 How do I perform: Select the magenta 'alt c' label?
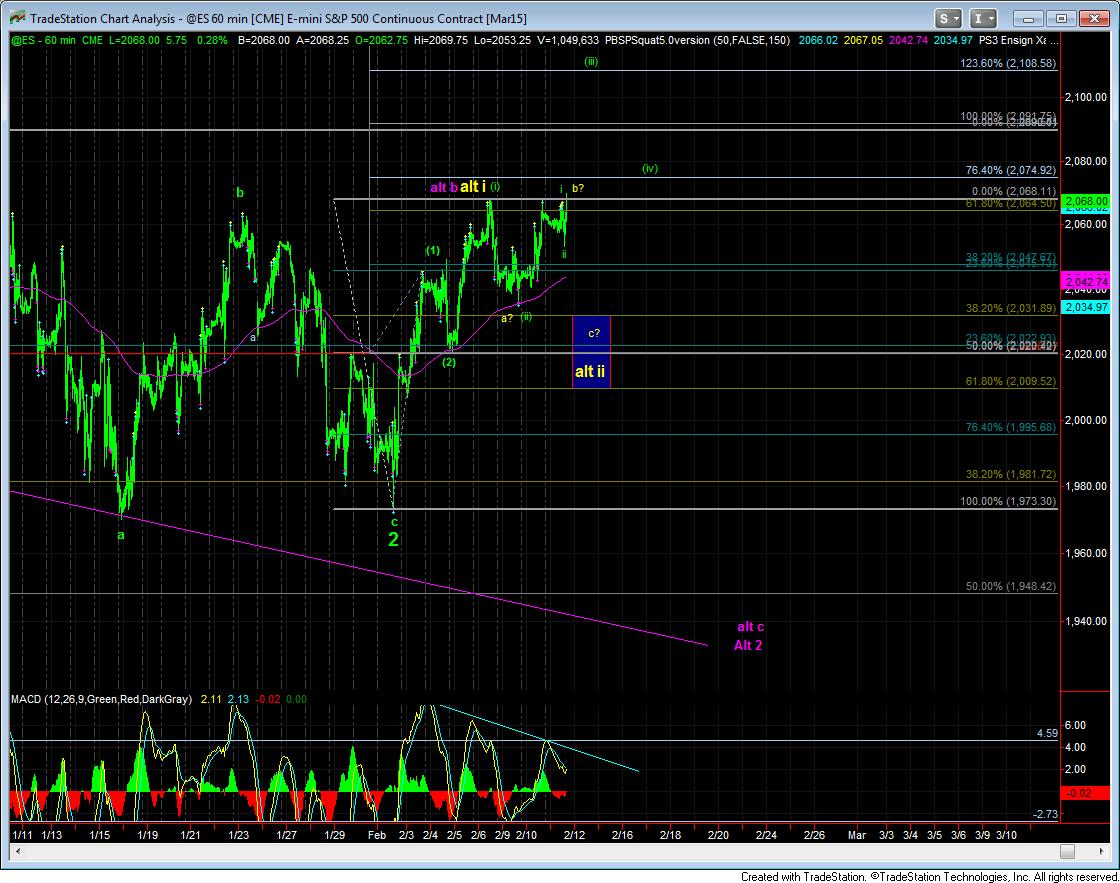click(x=751, y=627)
